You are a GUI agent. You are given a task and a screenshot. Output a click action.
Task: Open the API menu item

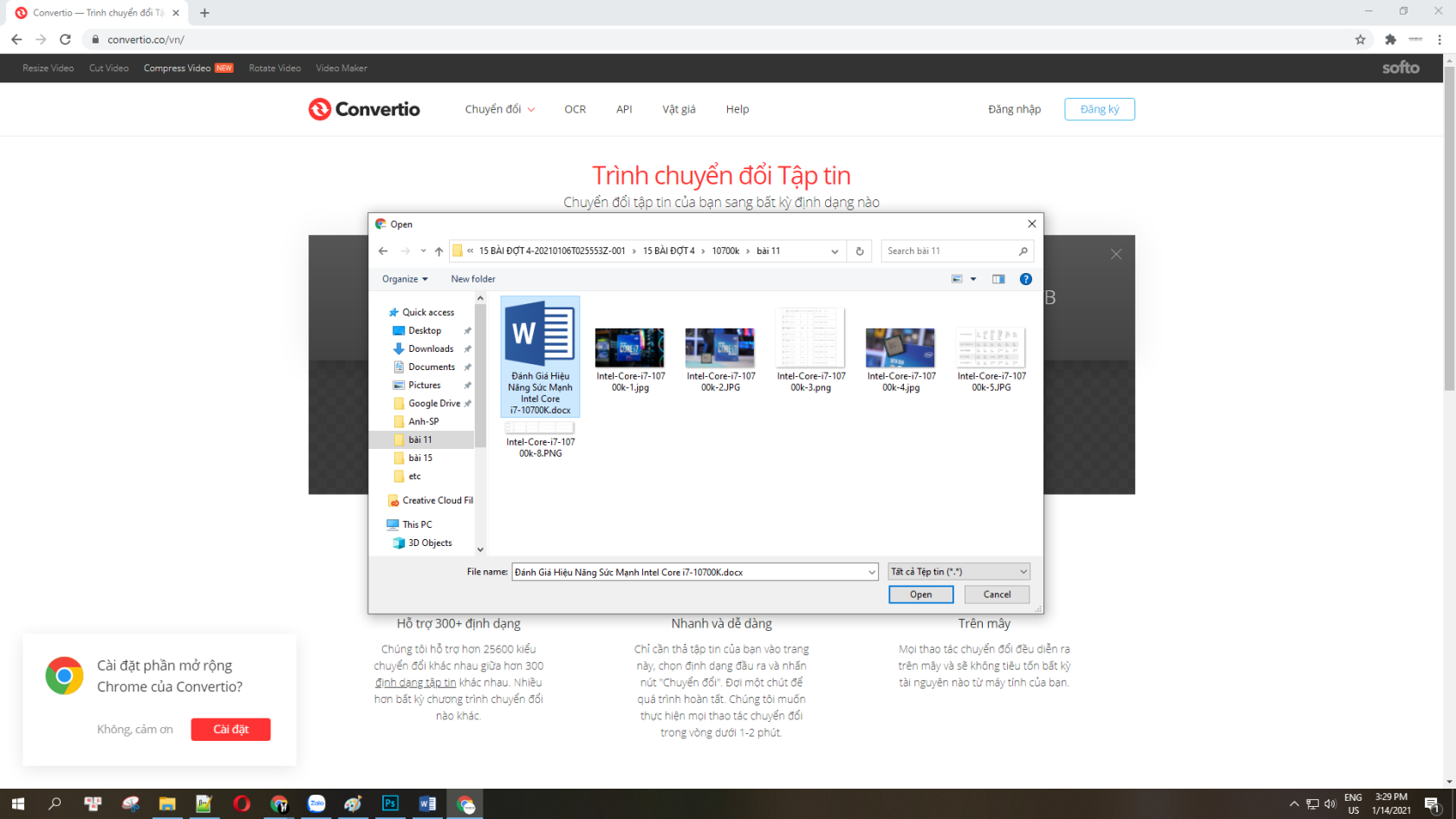624,109
